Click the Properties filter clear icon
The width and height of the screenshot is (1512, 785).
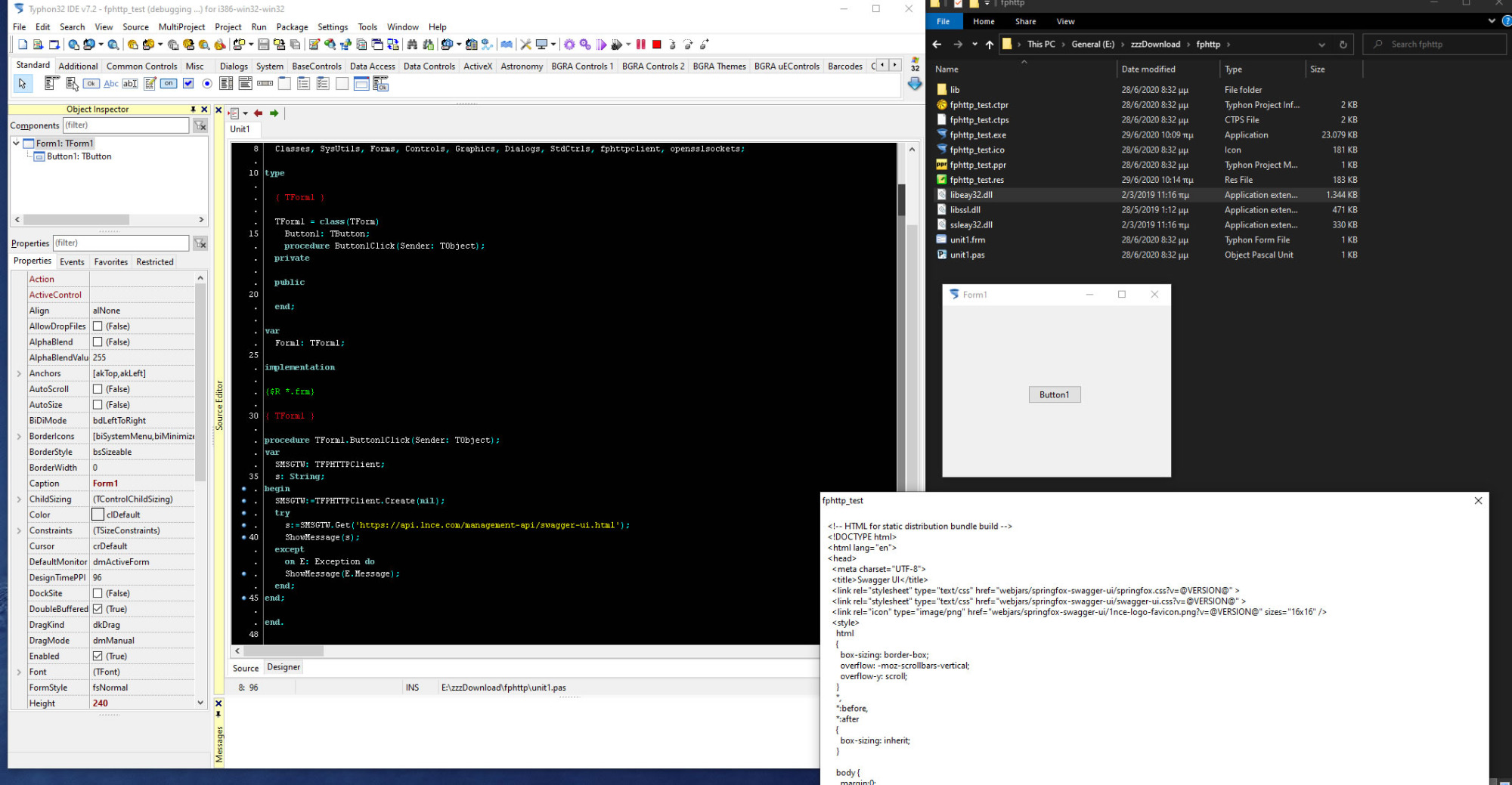(x=200, y=243)
